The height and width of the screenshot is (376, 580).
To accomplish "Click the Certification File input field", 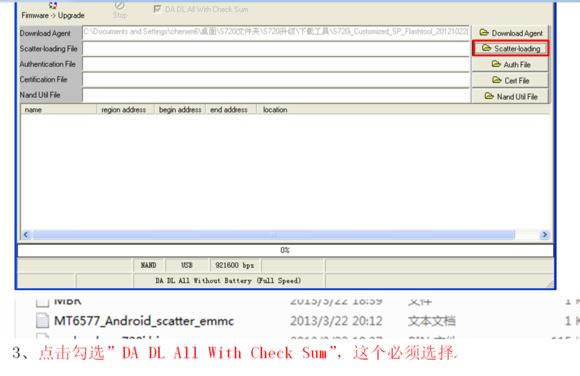I will point(276,80).
